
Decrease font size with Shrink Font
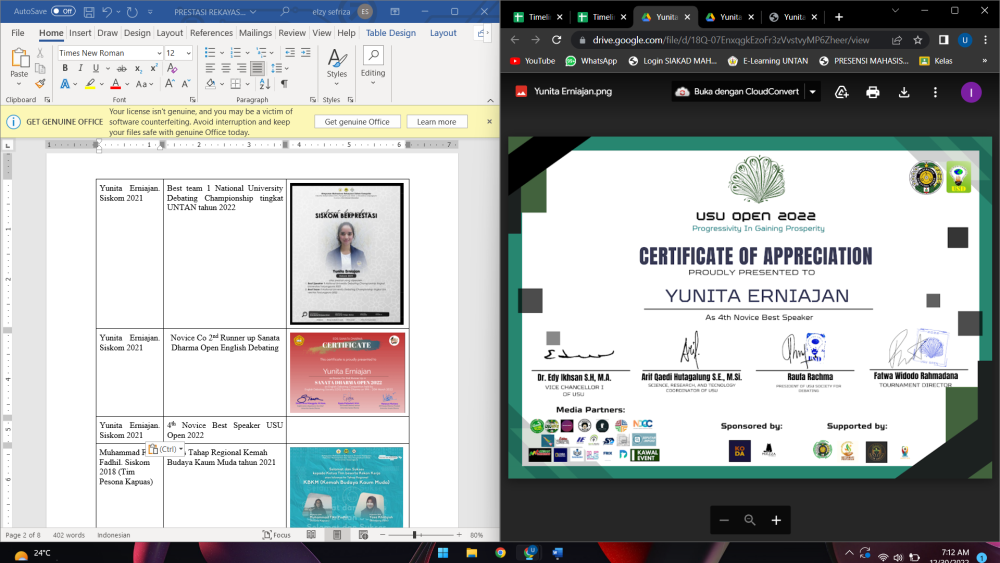(186, 84)
